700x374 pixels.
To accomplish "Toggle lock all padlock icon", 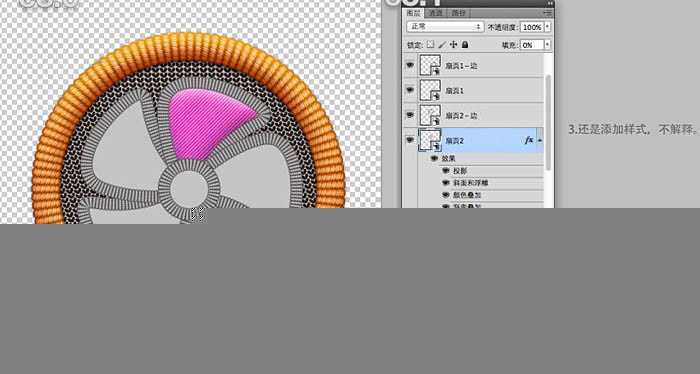I will click(x=465, y=45).
